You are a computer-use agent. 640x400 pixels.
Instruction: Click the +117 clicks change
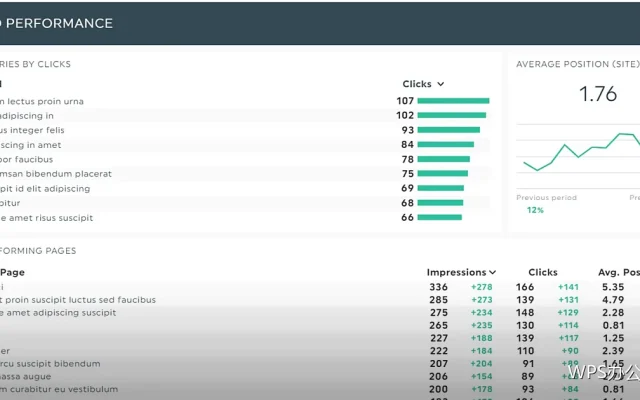click(x=568, y=338)
